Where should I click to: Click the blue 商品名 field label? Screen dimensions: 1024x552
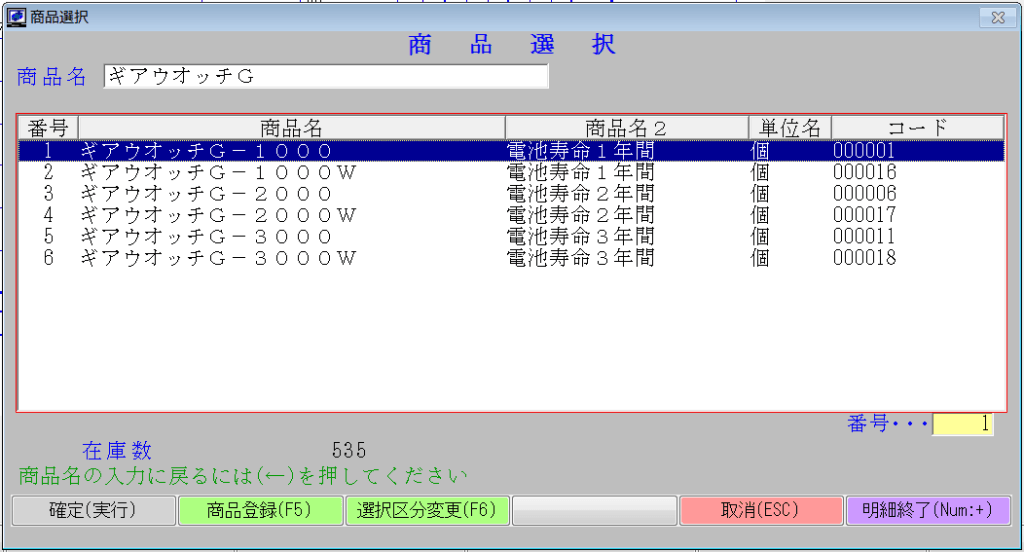pos(52,76)
